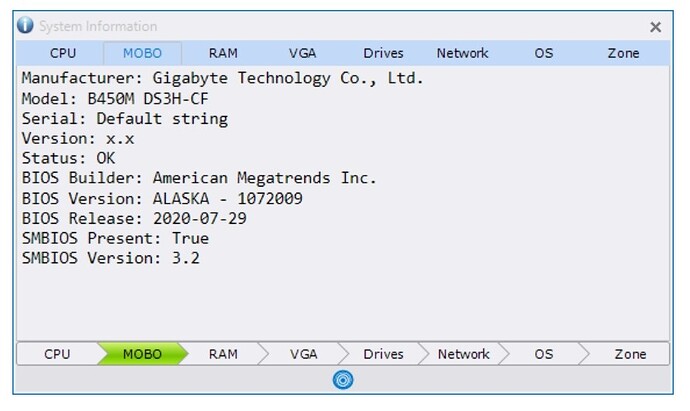690x411 pixels.
Task: Click the System Information window title
Action: click(98, 26)
